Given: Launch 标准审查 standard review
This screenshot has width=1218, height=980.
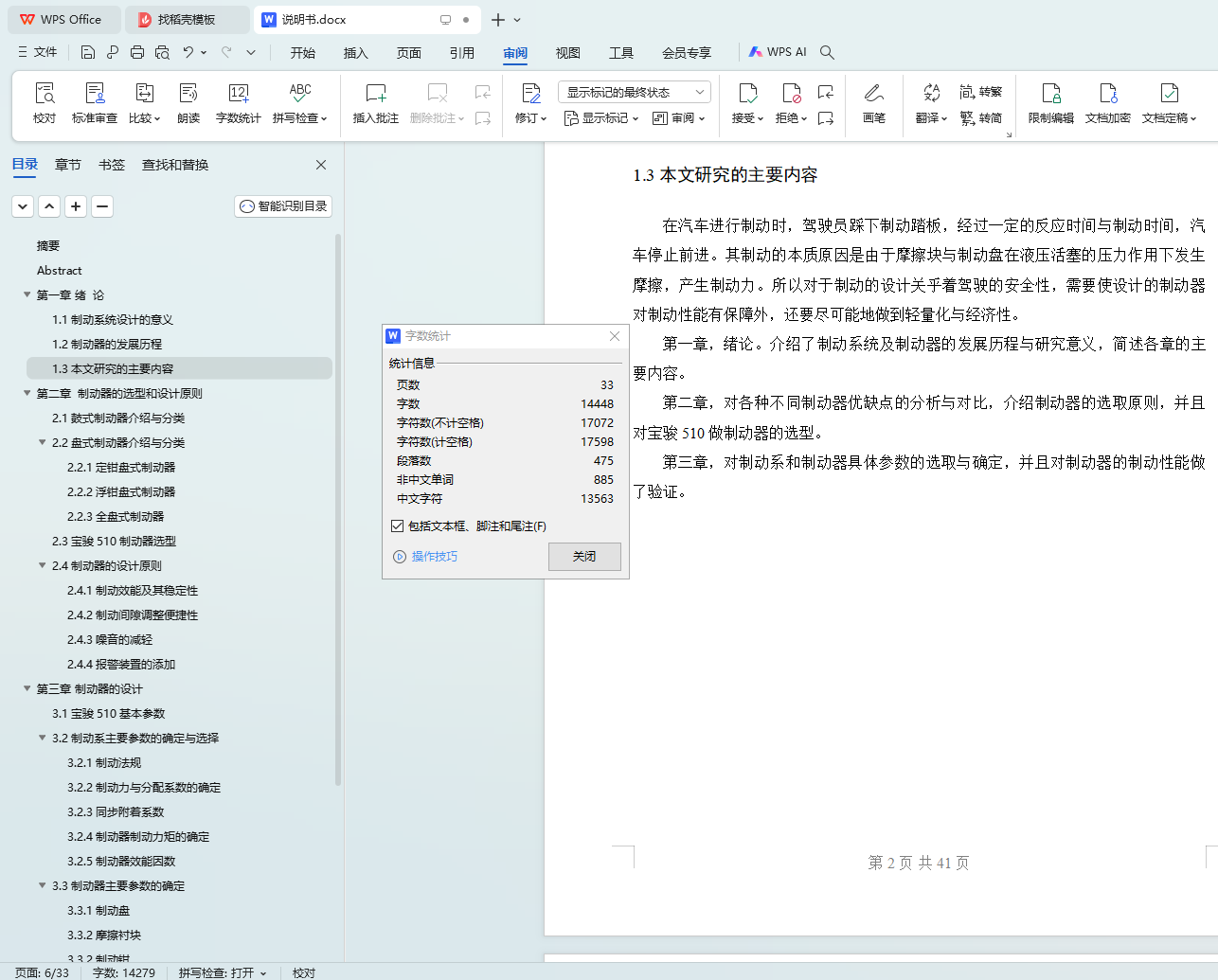Looking at the screenshot, I should click(95, 103).
